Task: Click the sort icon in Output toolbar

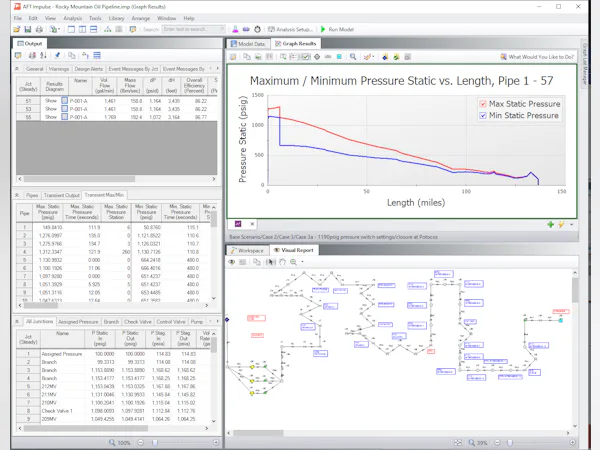Action: point(43,55)
